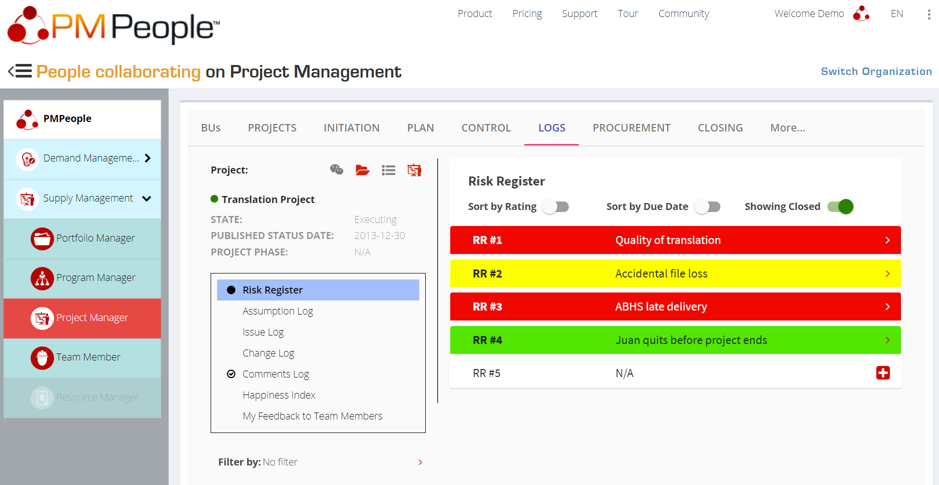Viewport: 939px width, 485px height.
Task: Switch to the PROJECTS tab
Action: [272, 128]
